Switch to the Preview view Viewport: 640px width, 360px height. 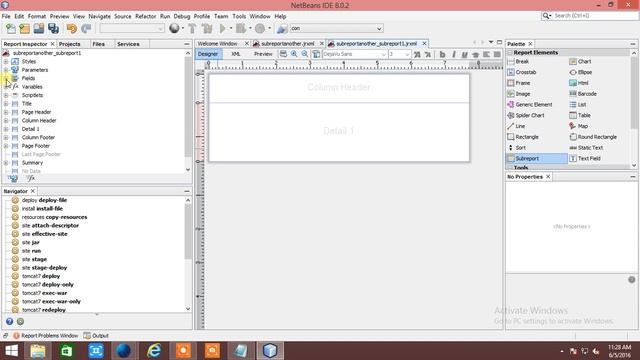[263, 54]
